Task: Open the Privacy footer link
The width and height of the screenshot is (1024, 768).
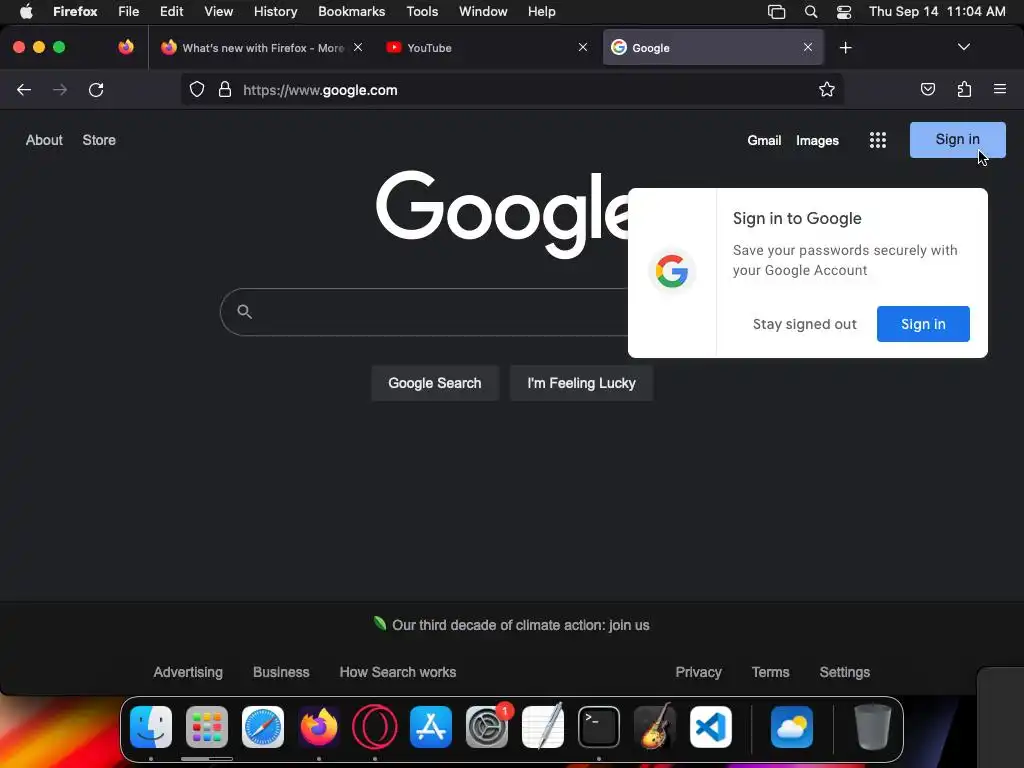Action: (x=698, y=672)
